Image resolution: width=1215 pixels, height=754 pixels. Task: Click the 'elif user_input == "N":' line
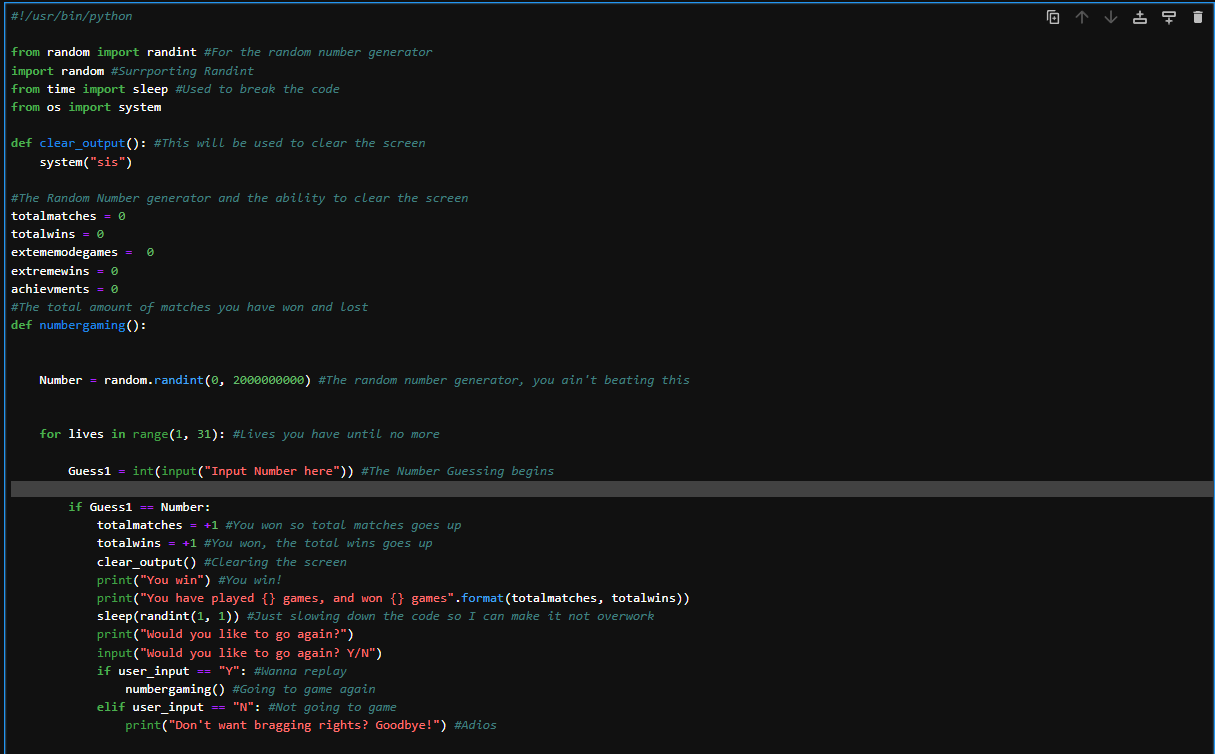tap(179, 707)
